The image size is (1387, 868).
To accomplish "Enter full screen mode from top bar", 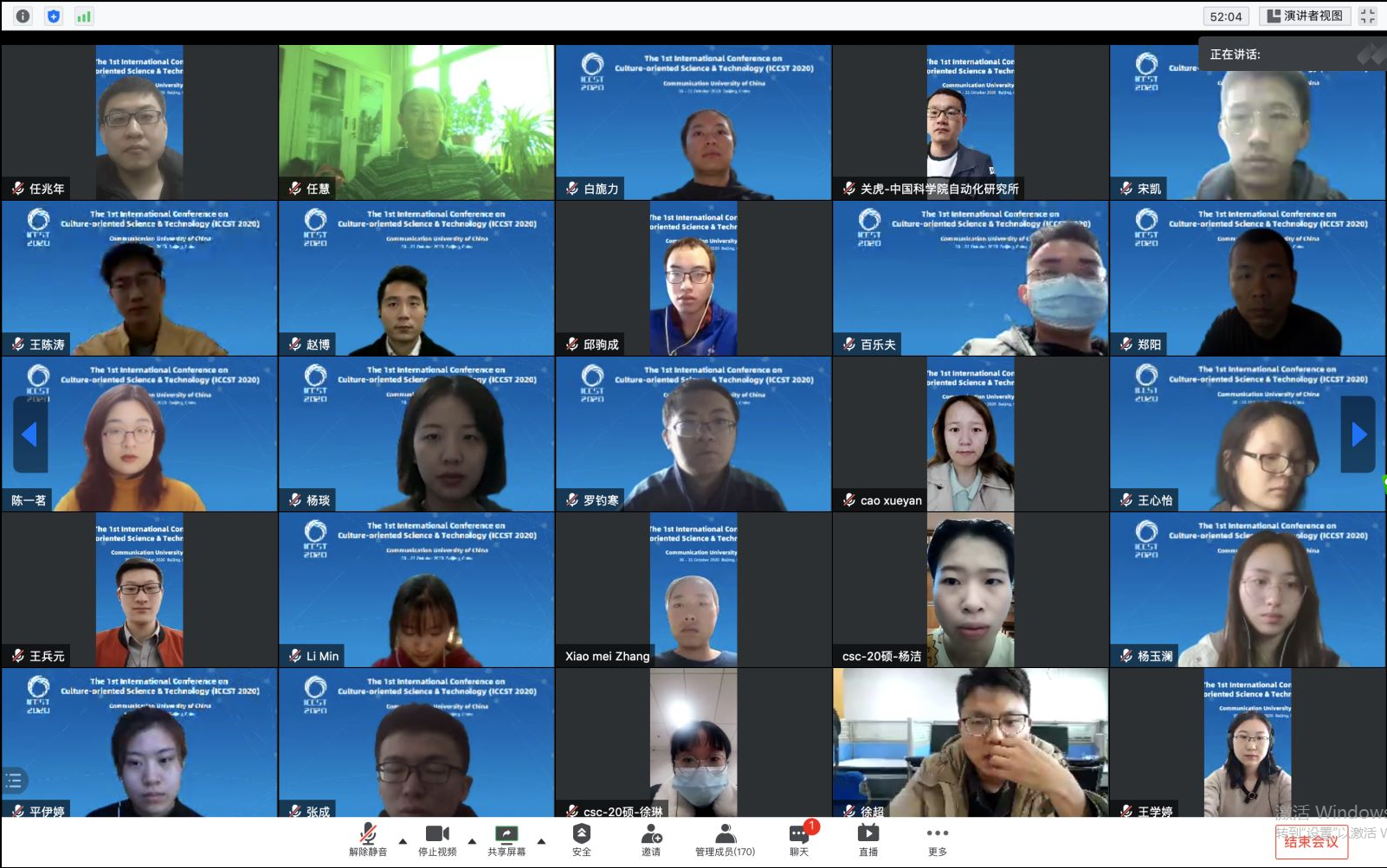I will tap(1368, 16).
